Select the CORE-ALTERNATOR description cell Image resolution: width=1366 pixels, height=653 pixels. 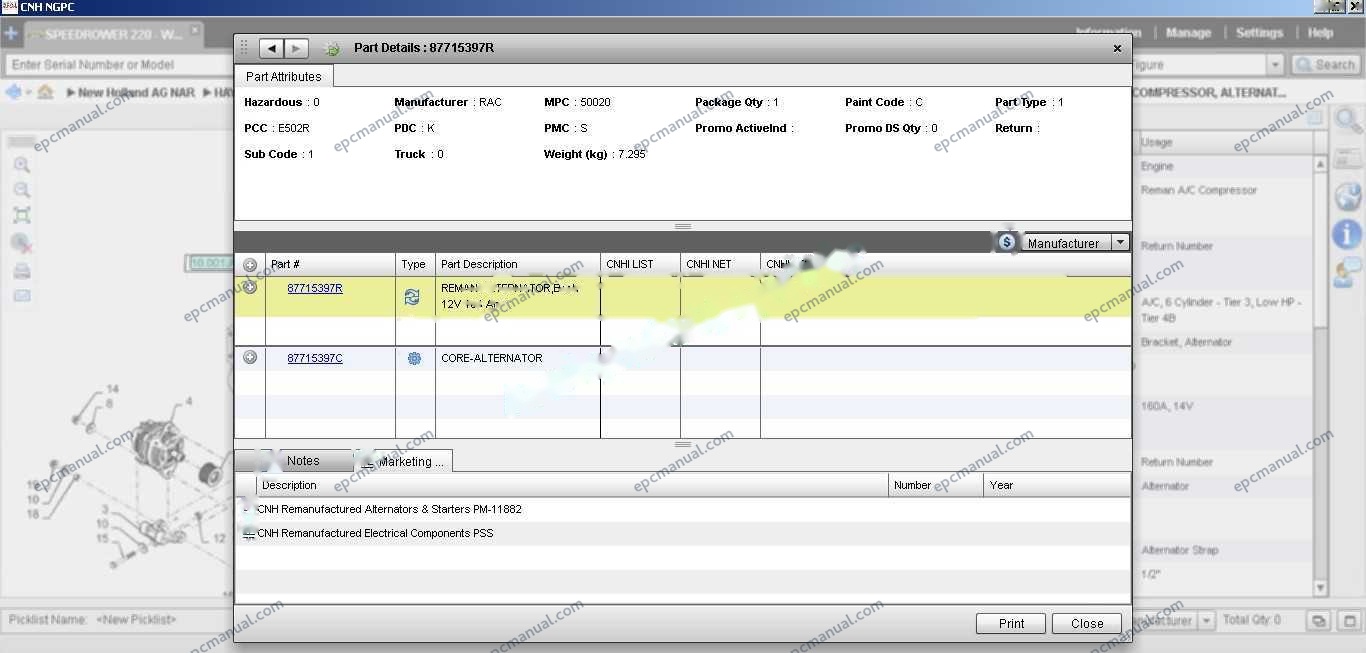coord(518,358)
